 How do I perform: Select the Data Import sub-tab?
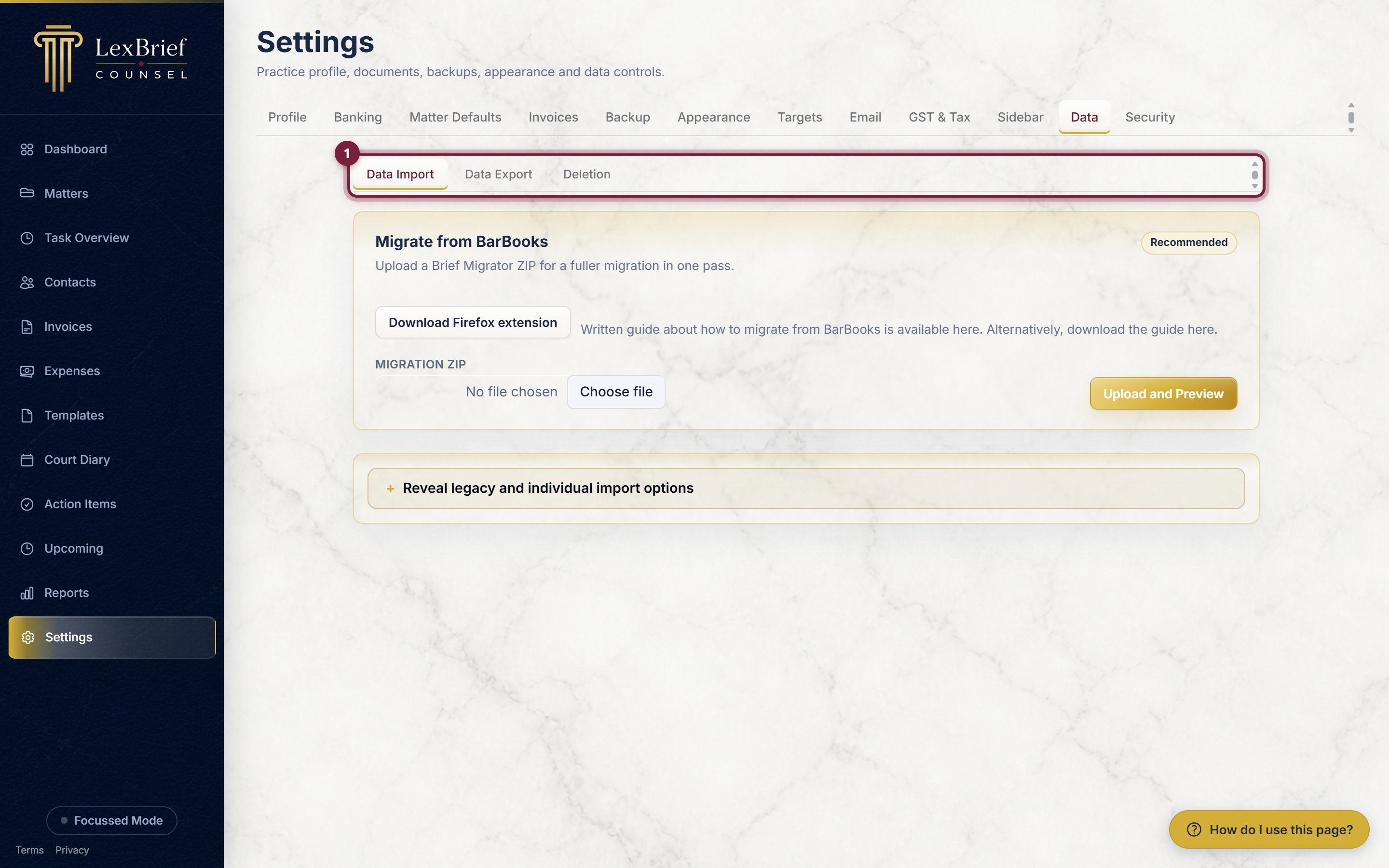click(x=400, y=175)
